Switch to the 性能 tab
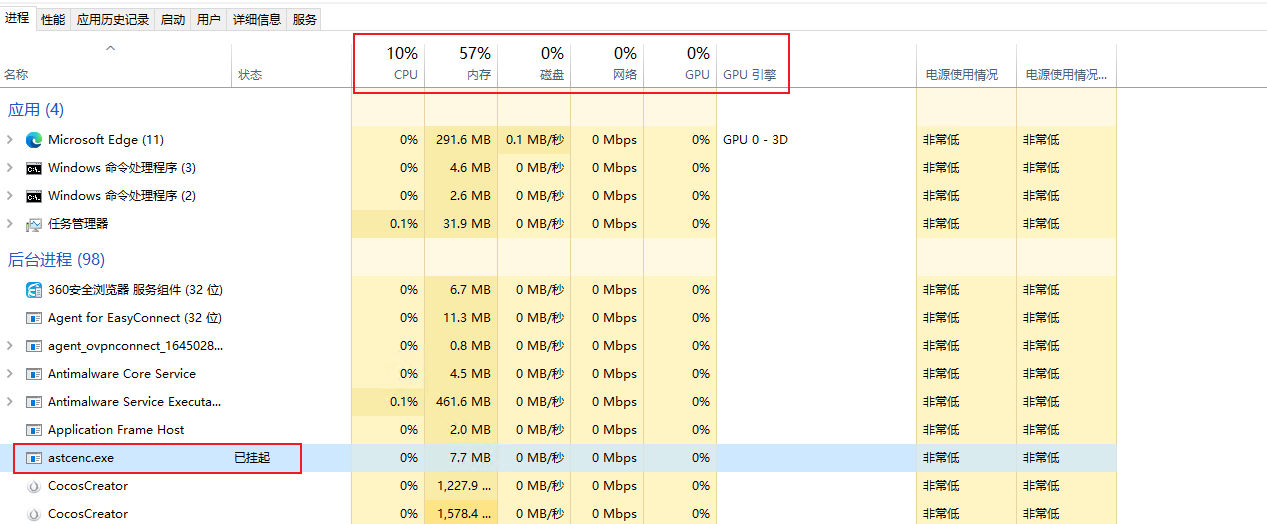Viewport: 1267px width, 524px height. pos(53,19)
